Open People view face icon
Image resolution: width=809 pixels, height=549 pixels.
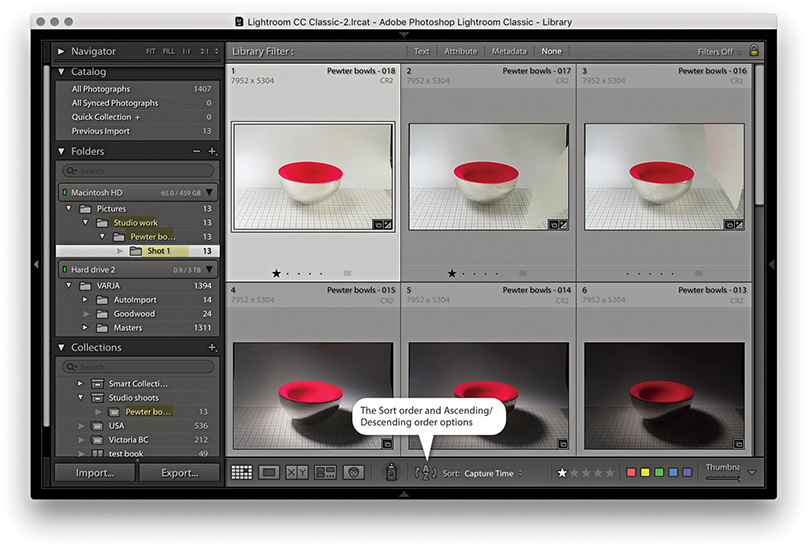(x=352, y=473)
